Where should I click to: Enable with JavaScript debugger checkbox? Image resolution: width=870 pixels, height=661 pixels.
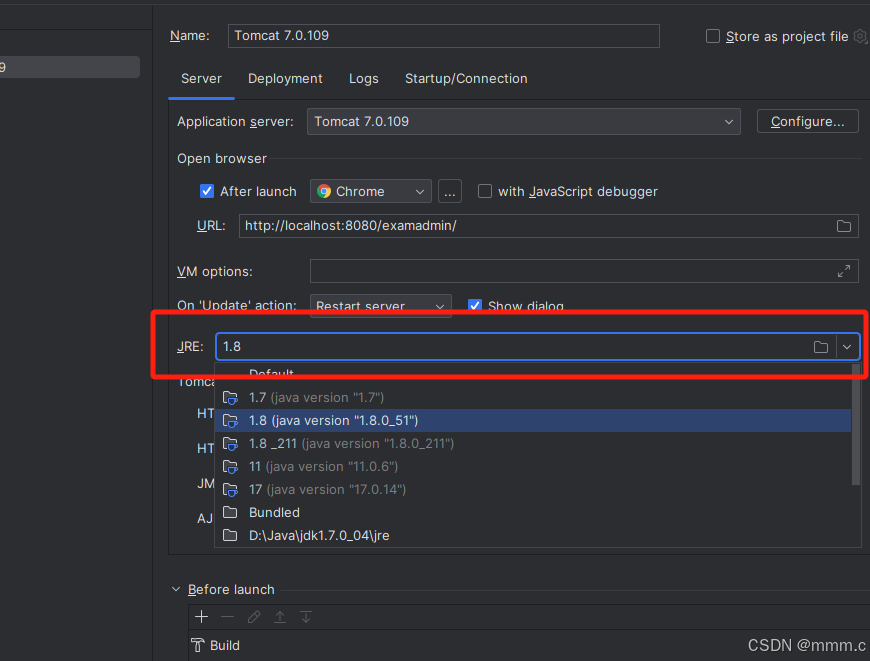(x=484, y=191)
